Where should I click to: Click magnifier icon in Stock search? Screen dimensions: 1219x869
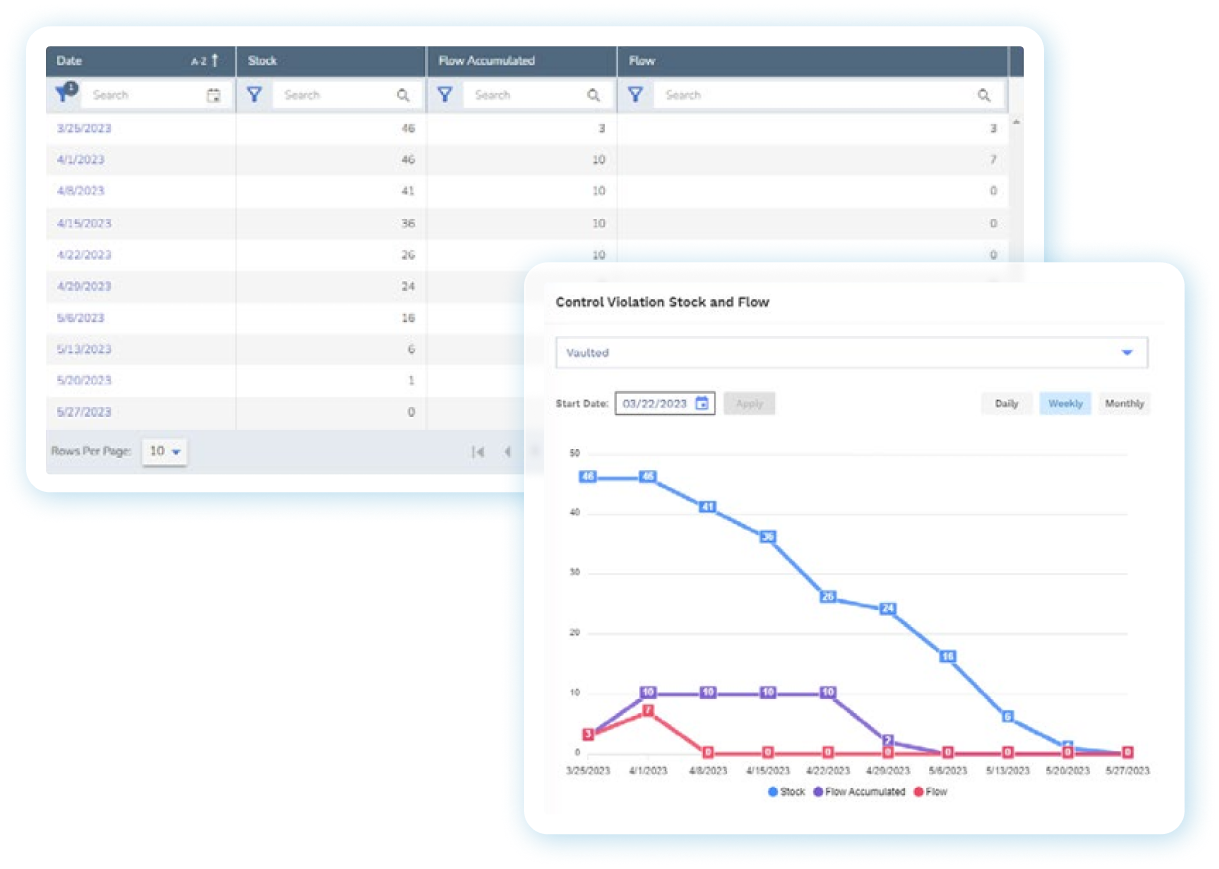tap(403, 96)
